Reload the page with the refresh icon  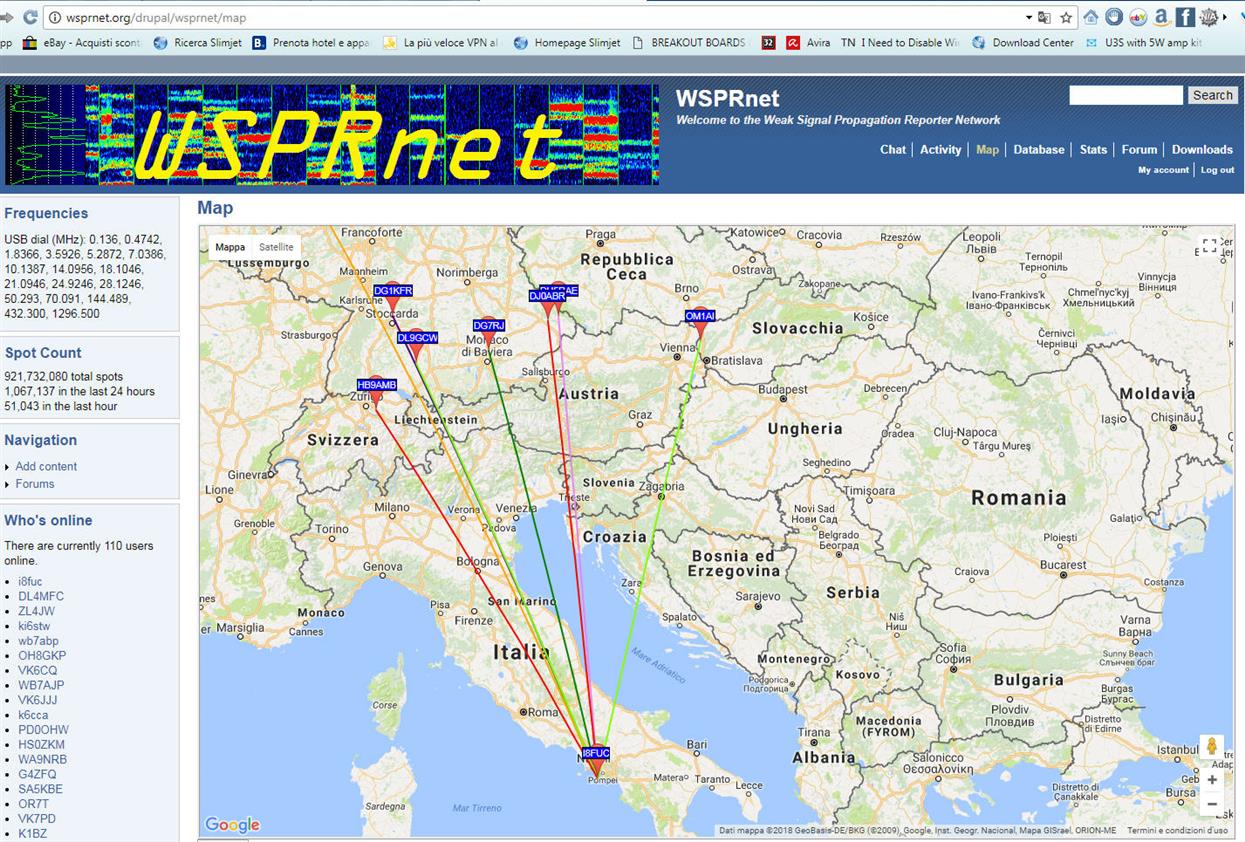click(x=30, y=17)
